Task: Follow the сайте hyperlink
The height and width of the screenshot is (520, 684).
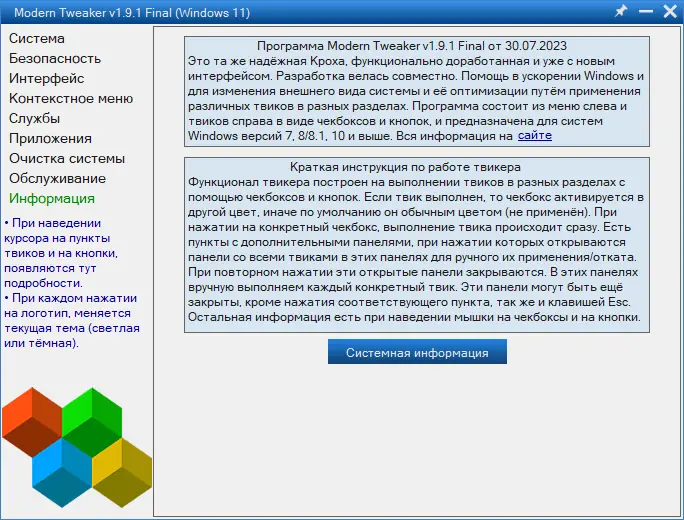Action: pos(534,136)
